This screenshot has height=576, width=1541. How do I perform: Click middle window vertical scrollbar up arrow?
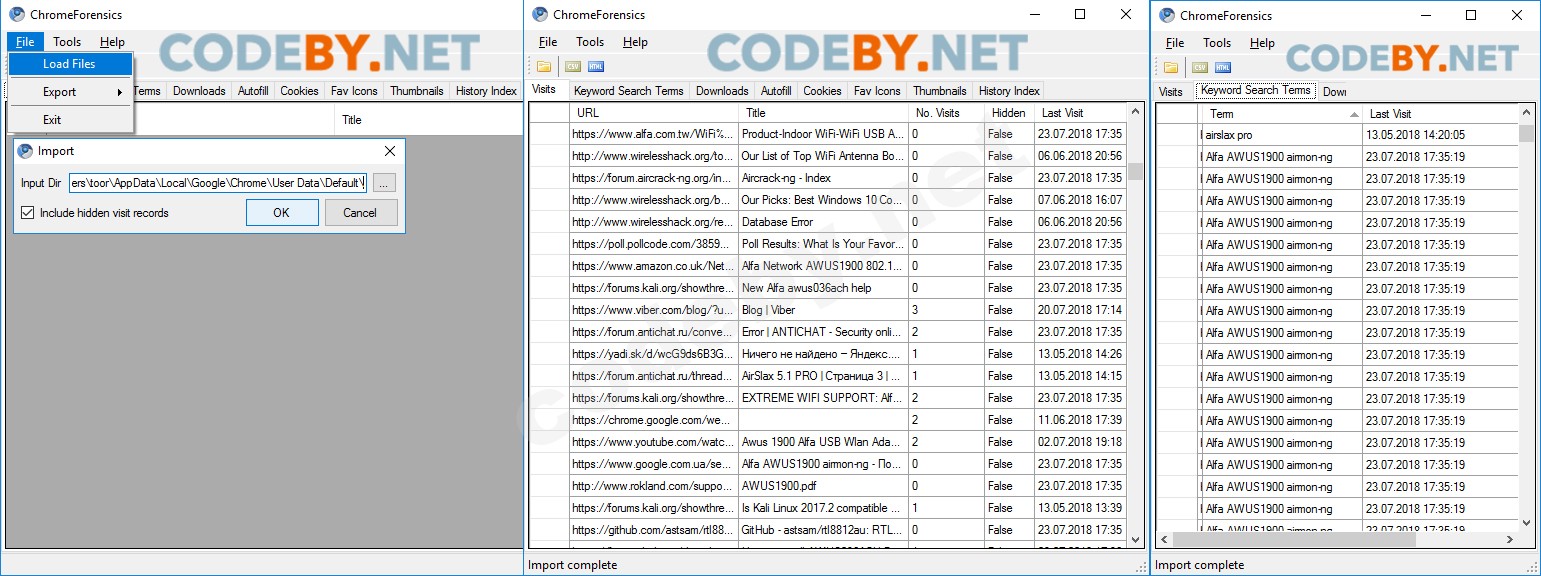coord(1136,112)
